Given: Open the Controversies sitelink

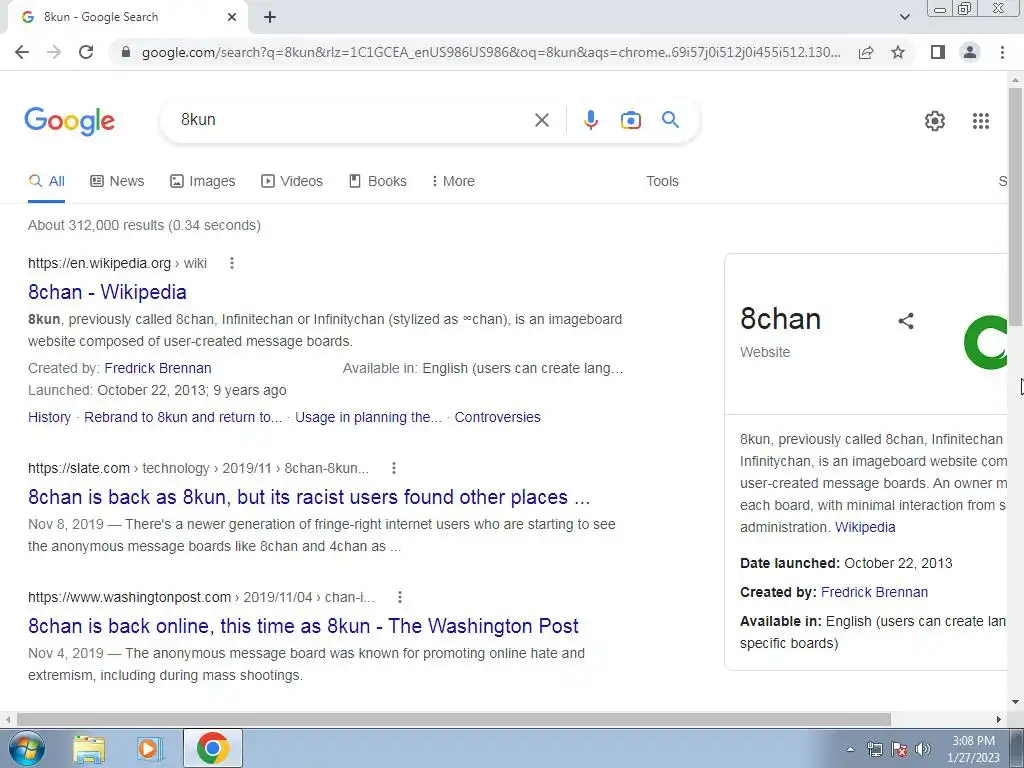Looking at the screenshot, I should [x=498, y=417].
